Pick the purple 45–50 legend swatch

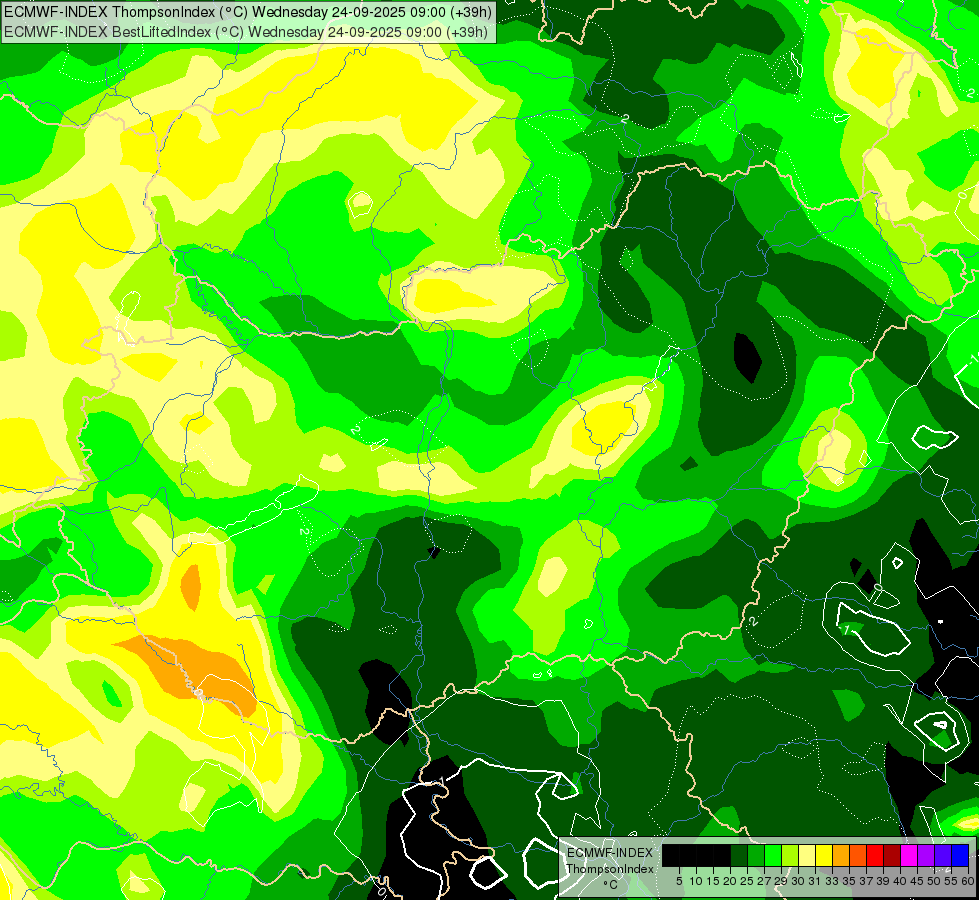click(x=926, y=855)
